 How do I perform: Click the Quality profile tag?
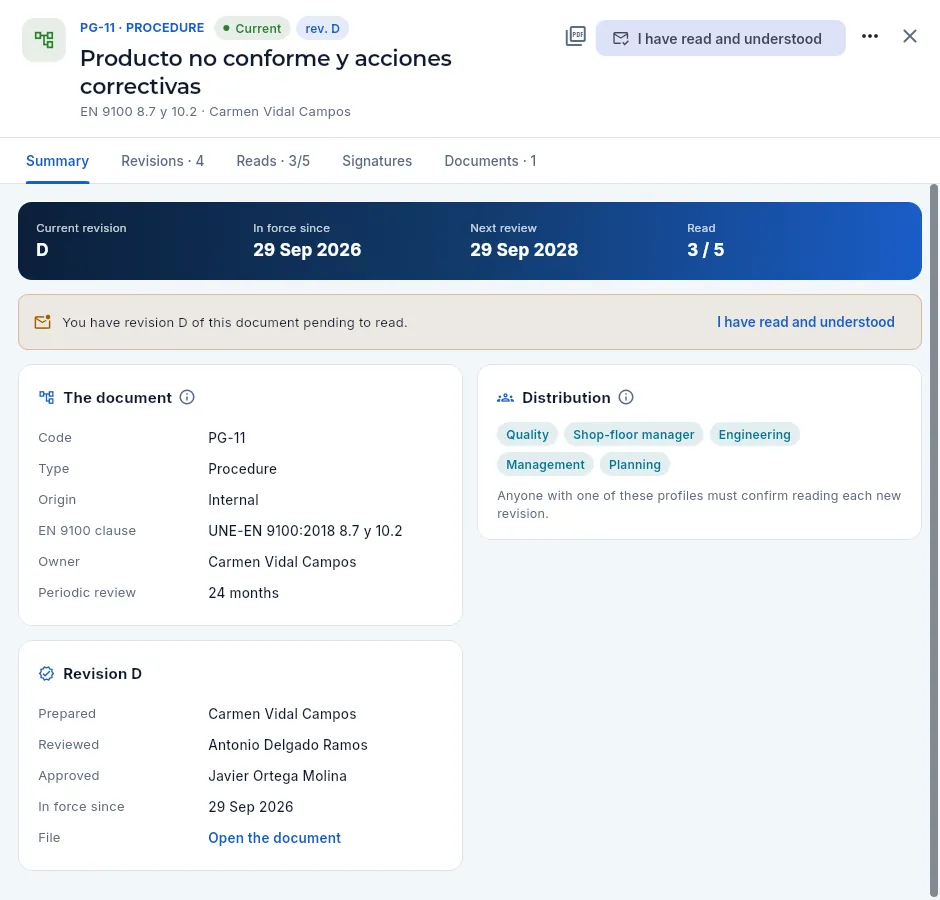coord(528,435)
